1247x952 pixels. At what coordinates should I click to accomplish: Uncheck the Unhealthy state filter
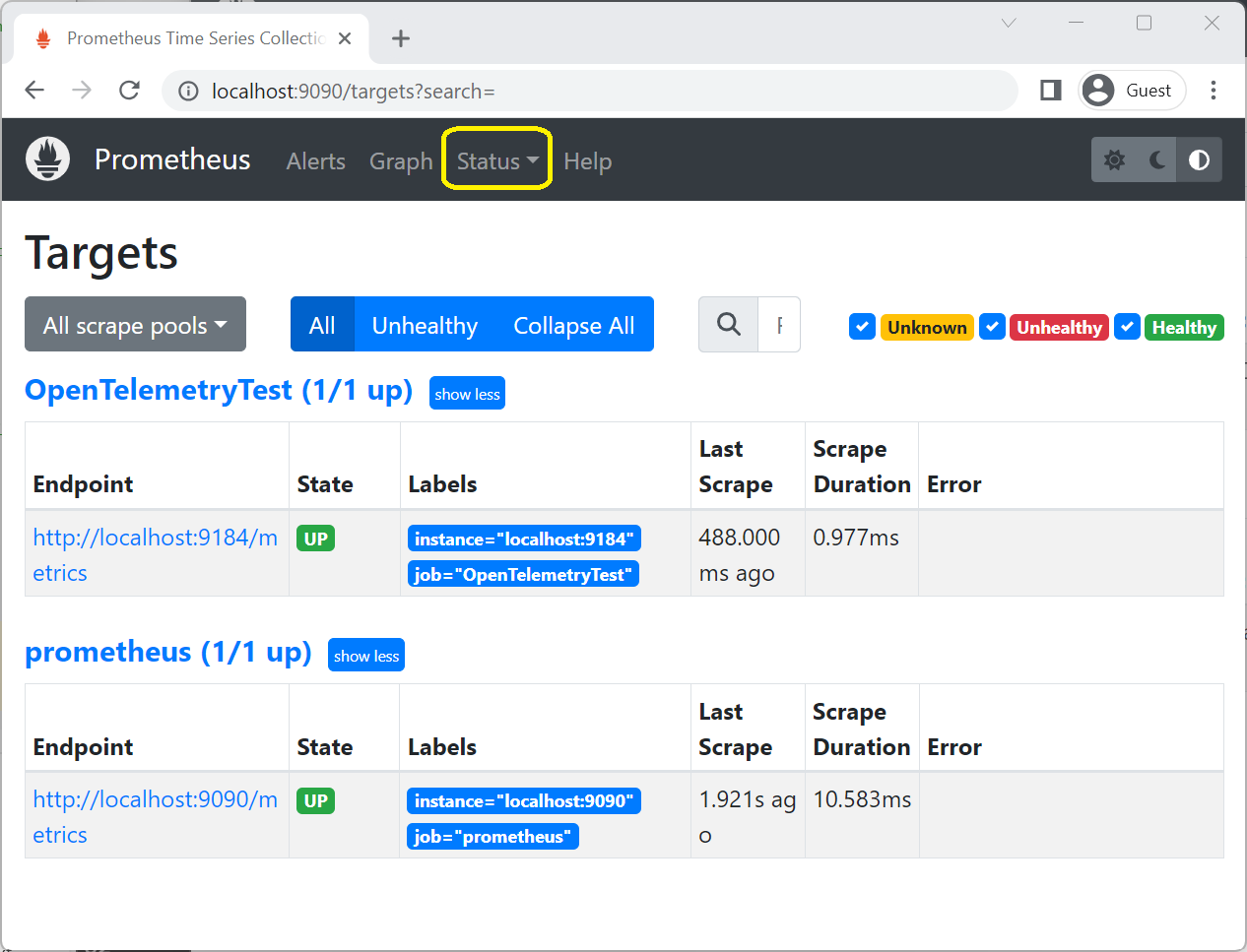click(x=992, y=327)
